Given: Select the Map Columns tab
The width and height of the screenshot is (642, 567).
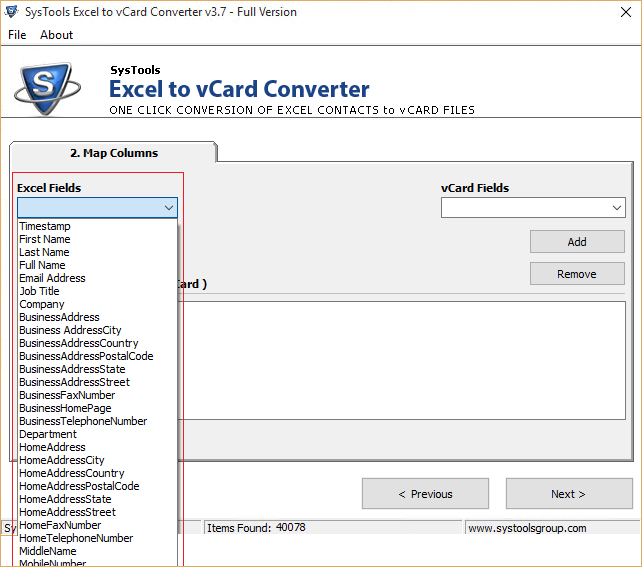Looking at the screenshot, I should 113,153.
